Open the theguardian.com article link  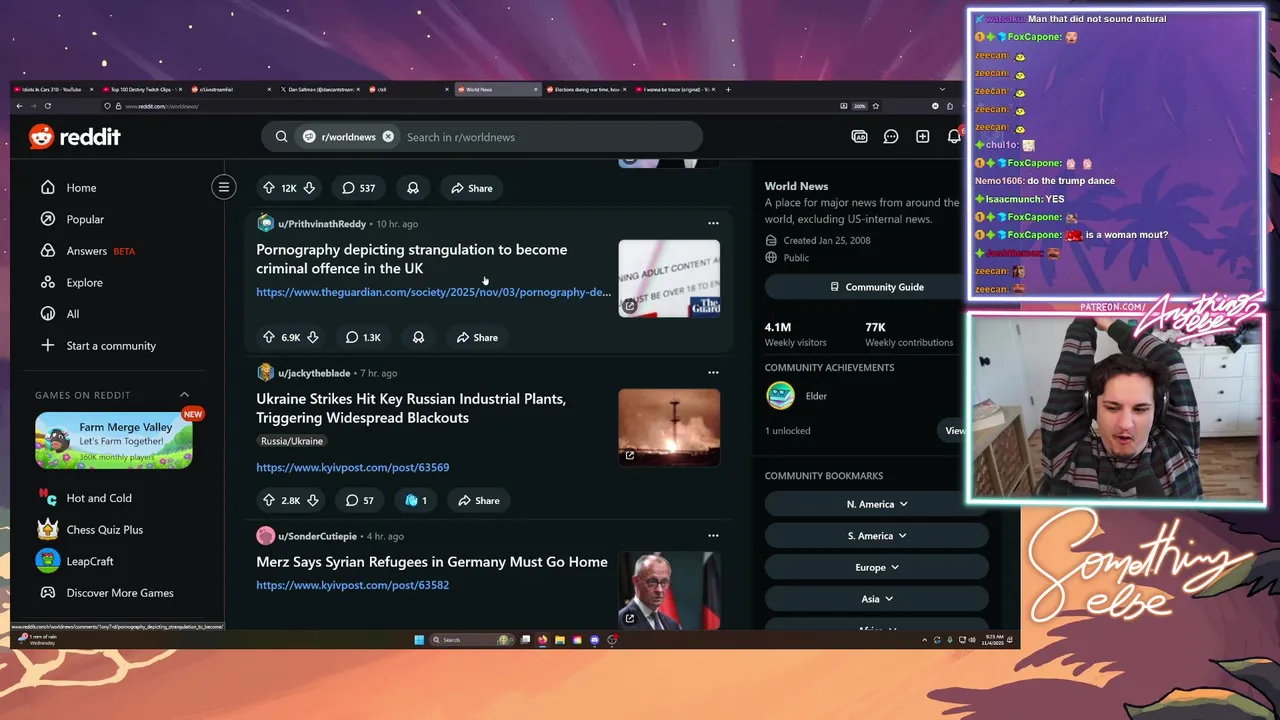pyautogui.click(x=433, y=292)
